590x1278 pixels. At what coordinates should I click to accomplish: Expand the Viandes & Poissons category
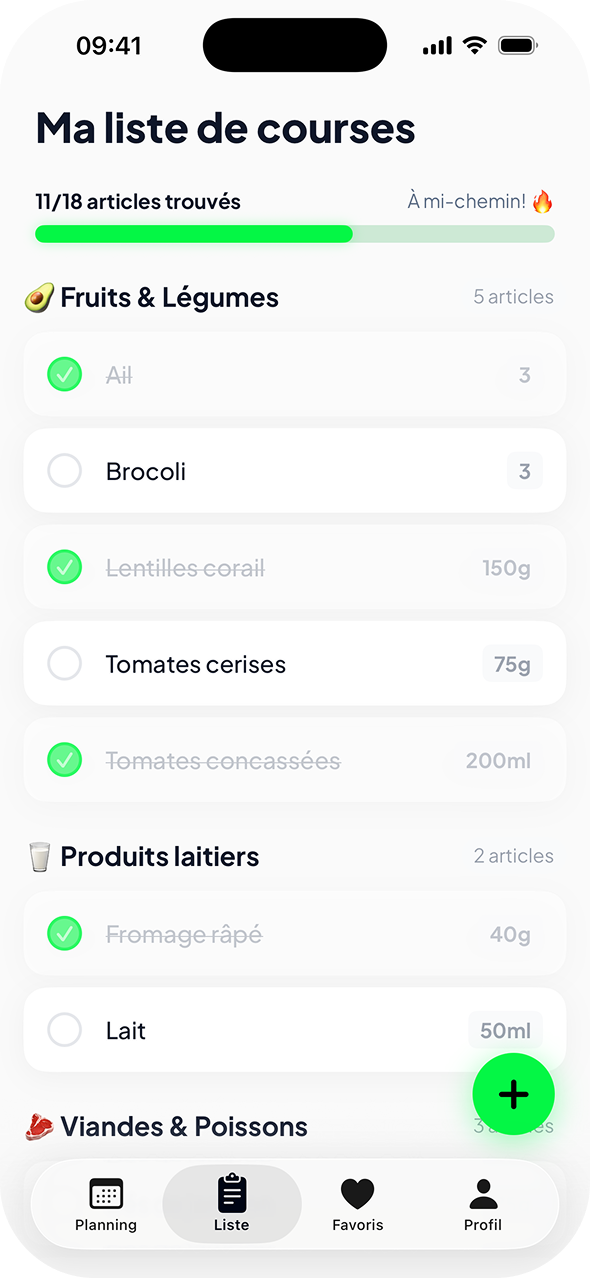pyautogui.click(x=184, y=1126)
